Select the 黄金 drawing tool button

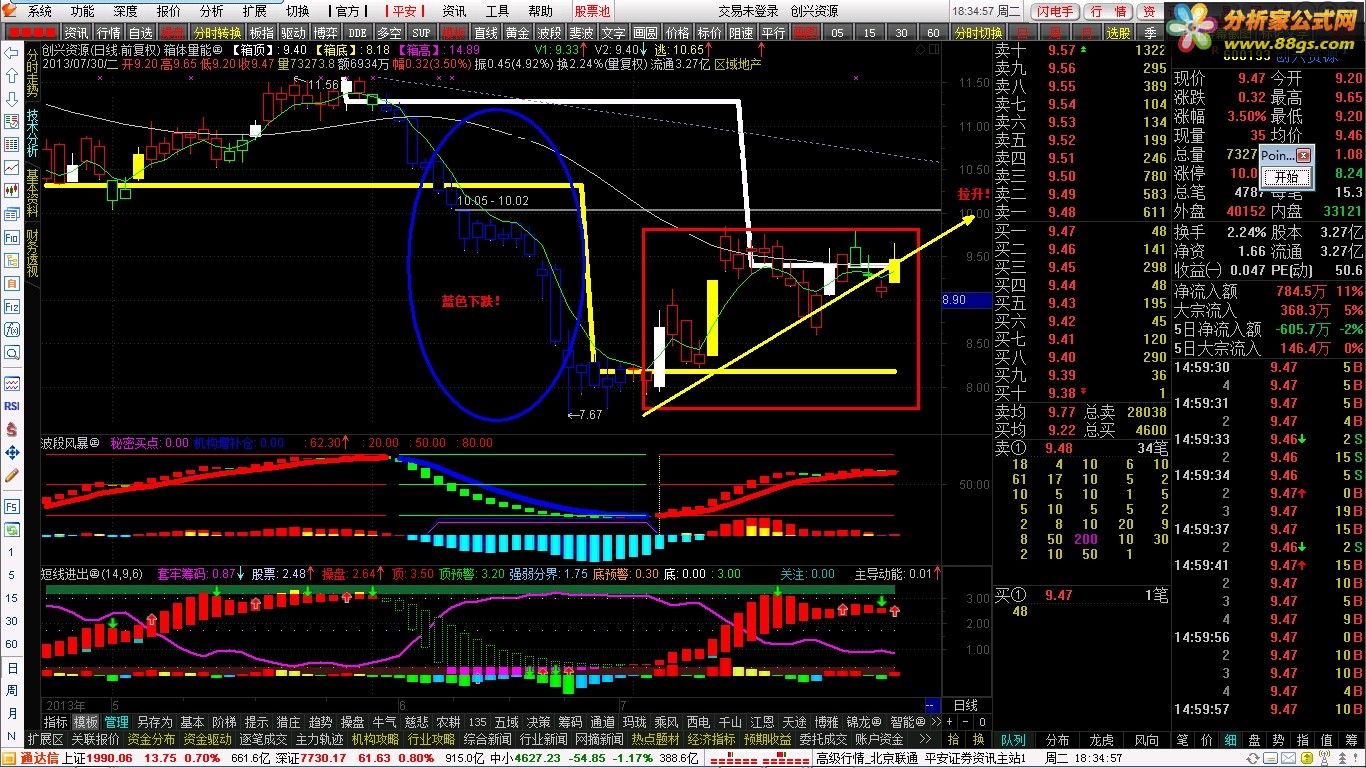(517, 33)
